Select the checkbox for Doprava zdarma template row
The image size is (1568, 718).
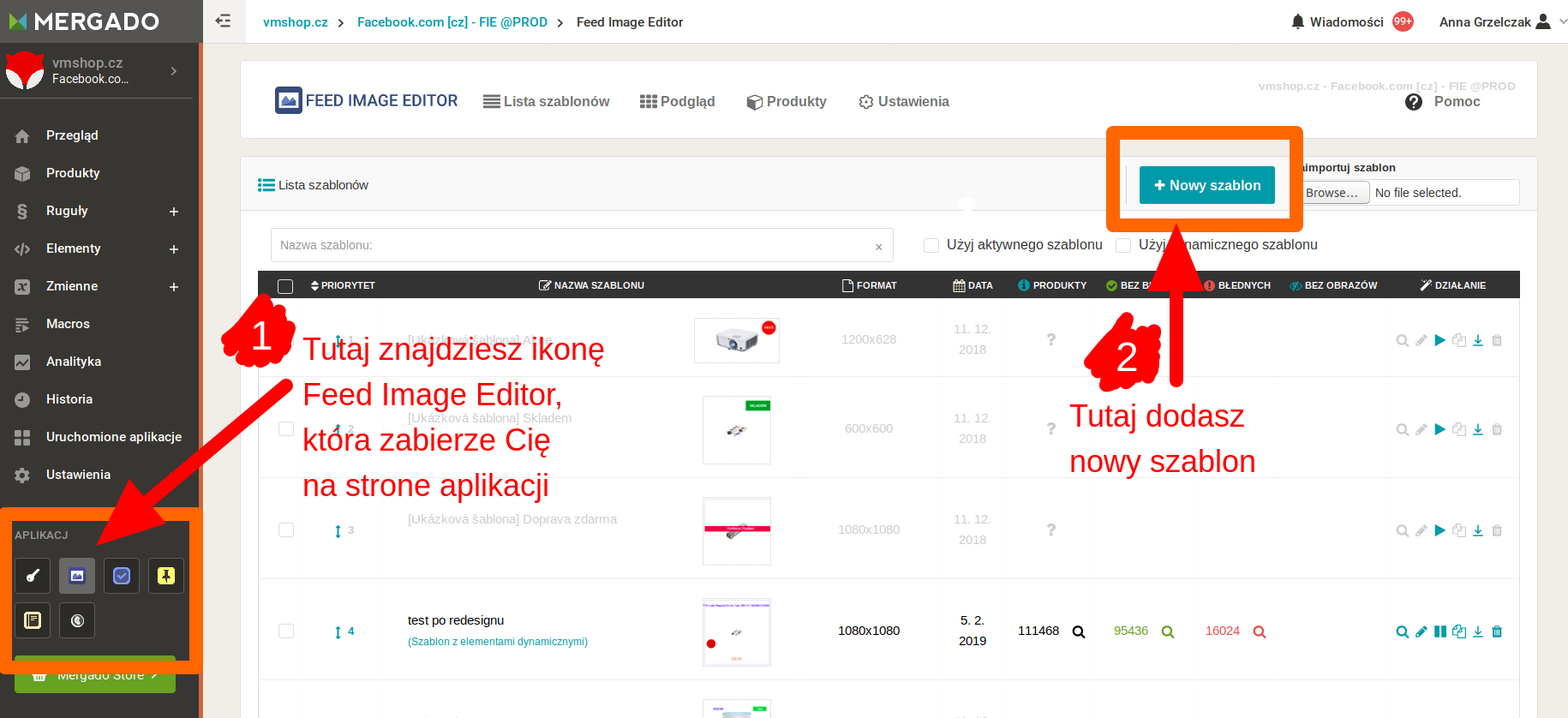[x=286, y=530]
